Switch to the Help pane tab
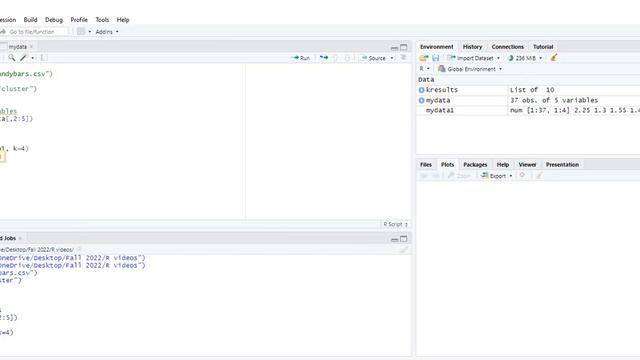This screenshot has height=360, width=640. pos(502,164)
